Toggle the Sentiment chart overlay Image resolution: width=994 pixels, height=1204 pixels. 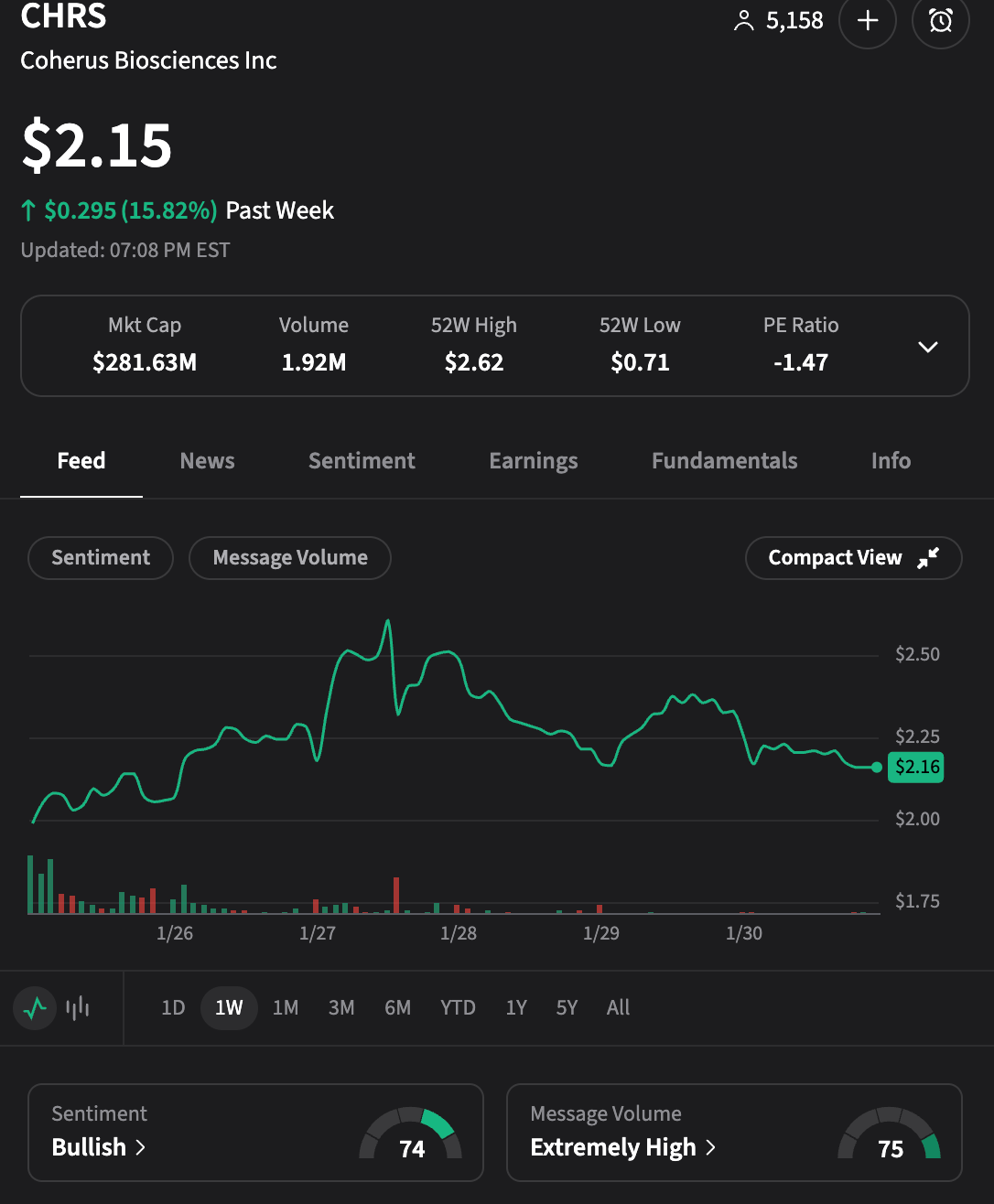pyautogui.click(x=101, y=558)
